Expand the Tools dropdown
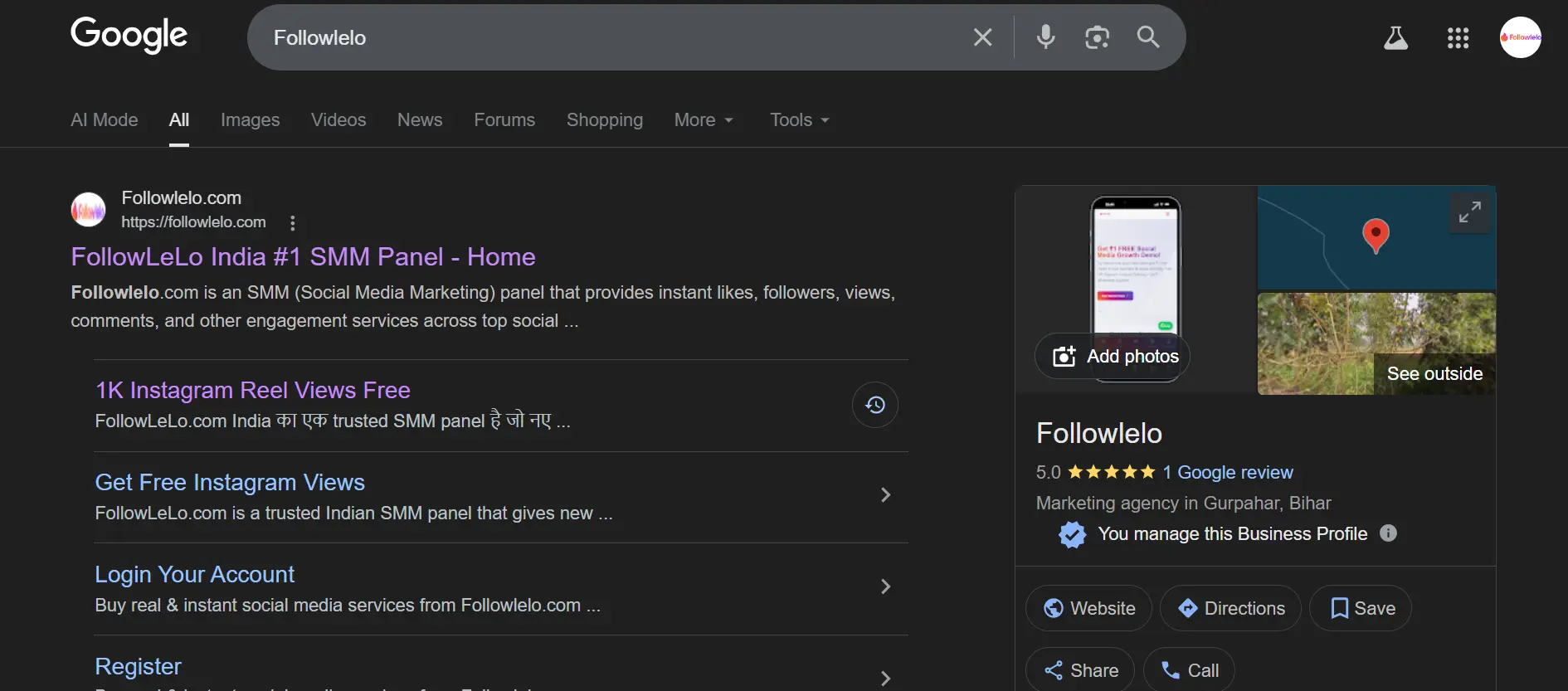 [x=800, y=119]
